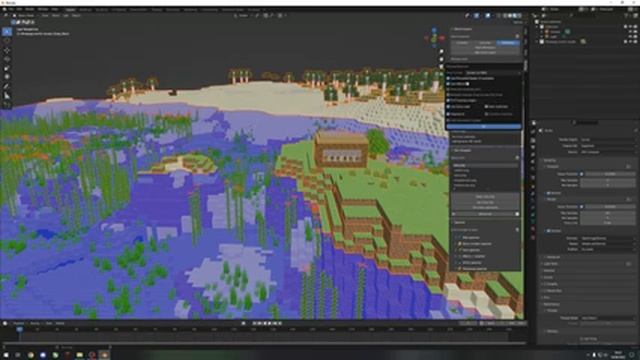Viewport: 640px width, 360px height.
Task: Toggle Use Principled Shader checkbox
Action: 448,78
